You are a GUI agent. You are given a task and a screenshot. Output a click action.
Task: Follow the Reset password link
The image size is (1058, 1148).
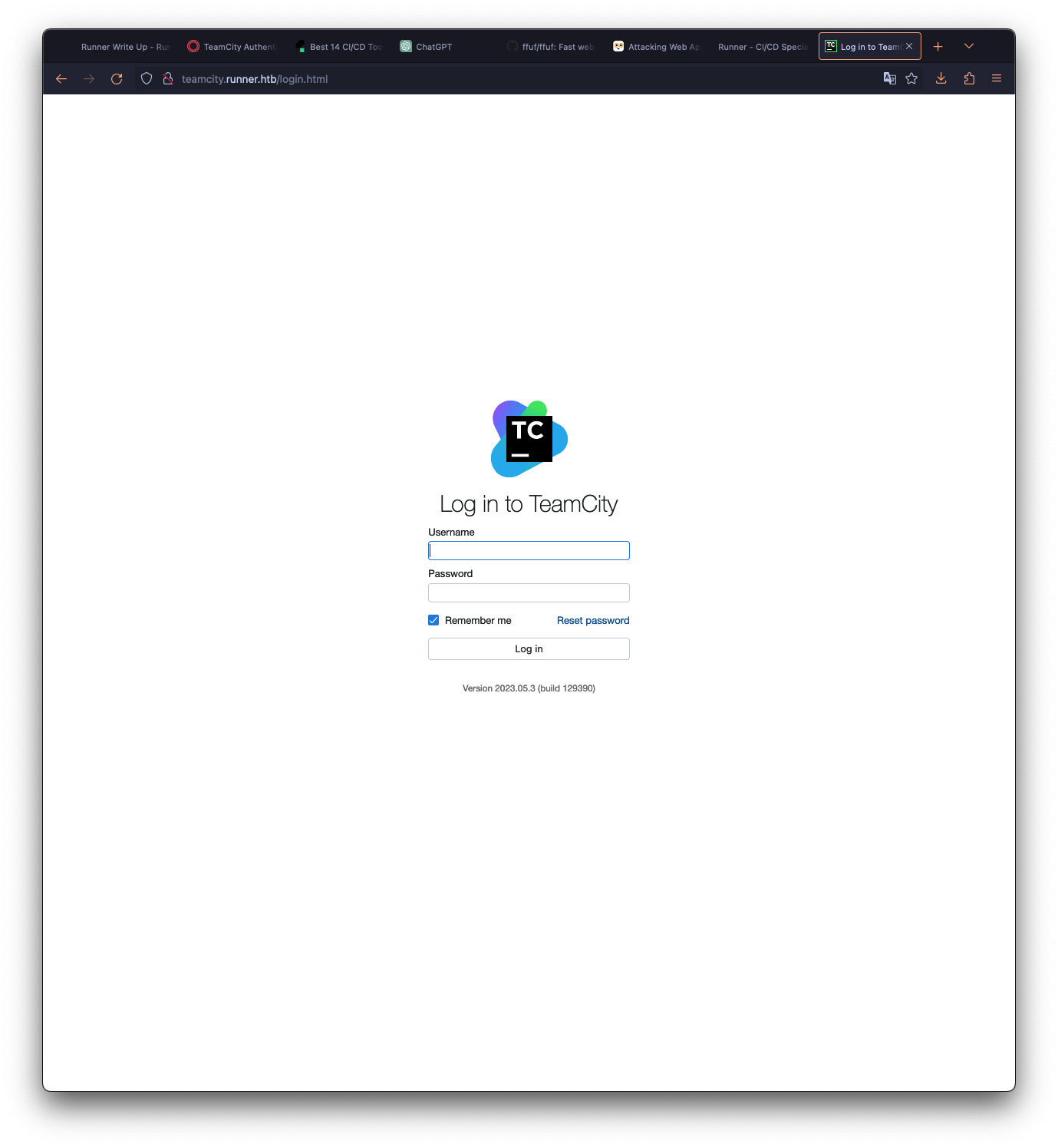(x=592, y=620)
